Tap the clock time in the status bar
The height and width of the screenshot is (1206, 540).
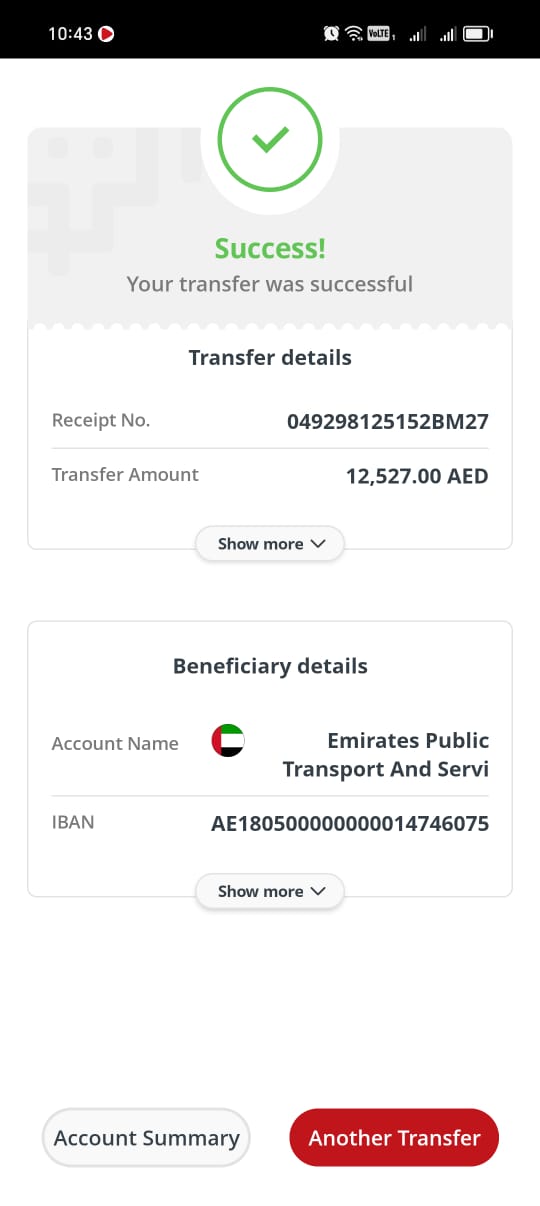tap(70, 34)
